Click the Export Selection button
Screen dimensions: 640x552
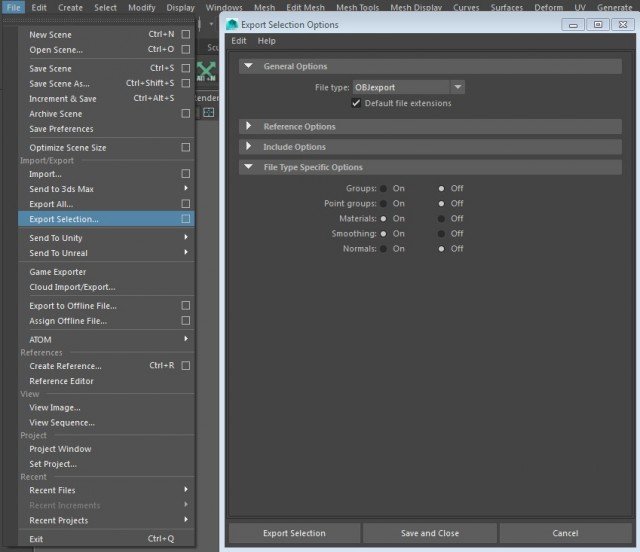pos(294,533)
